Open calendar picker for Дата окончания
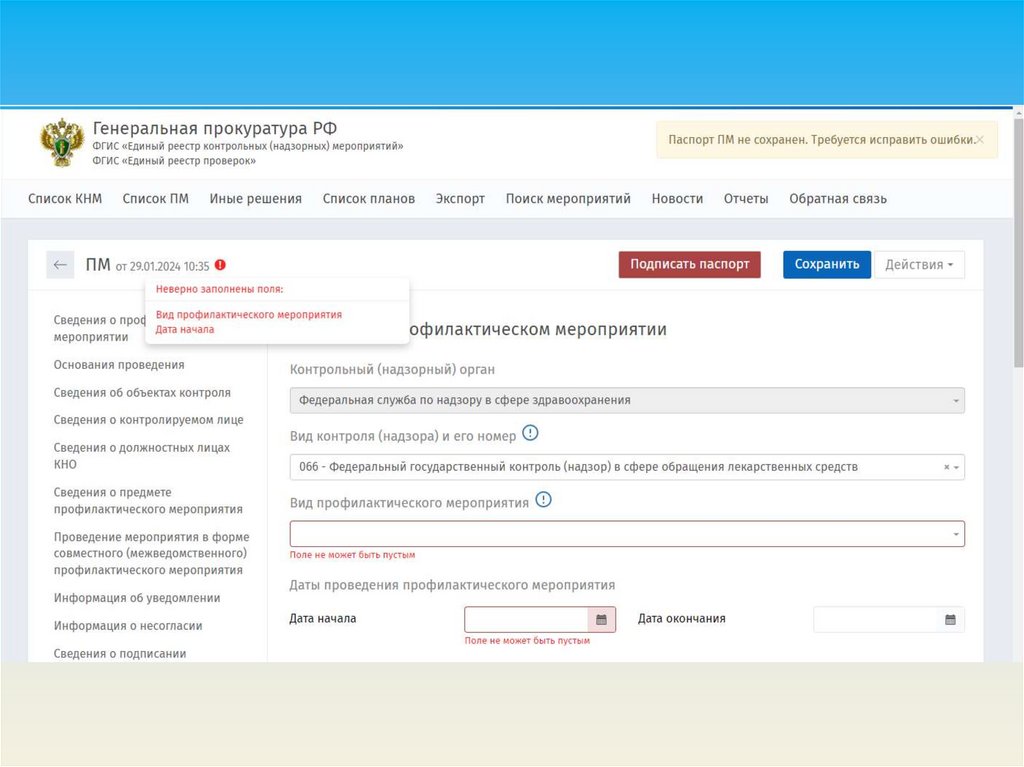The width and height of the screenshot is (1024, 767). pos(950,619)
